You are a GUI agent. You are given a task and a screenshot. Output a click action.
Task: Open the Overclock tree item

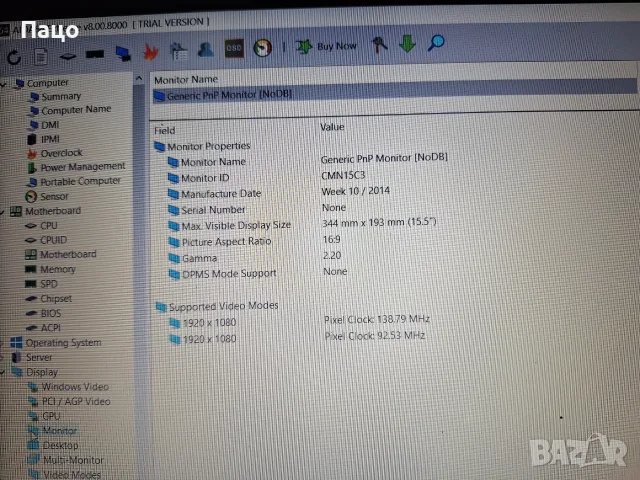pyautogui.click(x=61, y=153)
